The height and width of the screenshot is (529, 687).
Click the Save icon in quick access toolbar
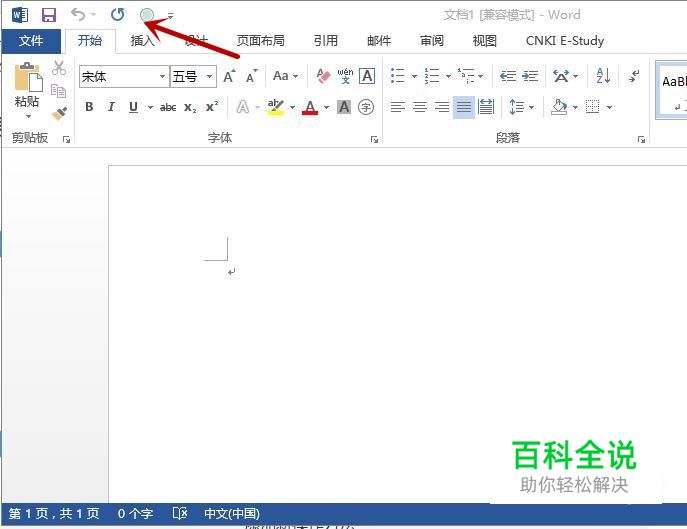click(x=49, y=15)
